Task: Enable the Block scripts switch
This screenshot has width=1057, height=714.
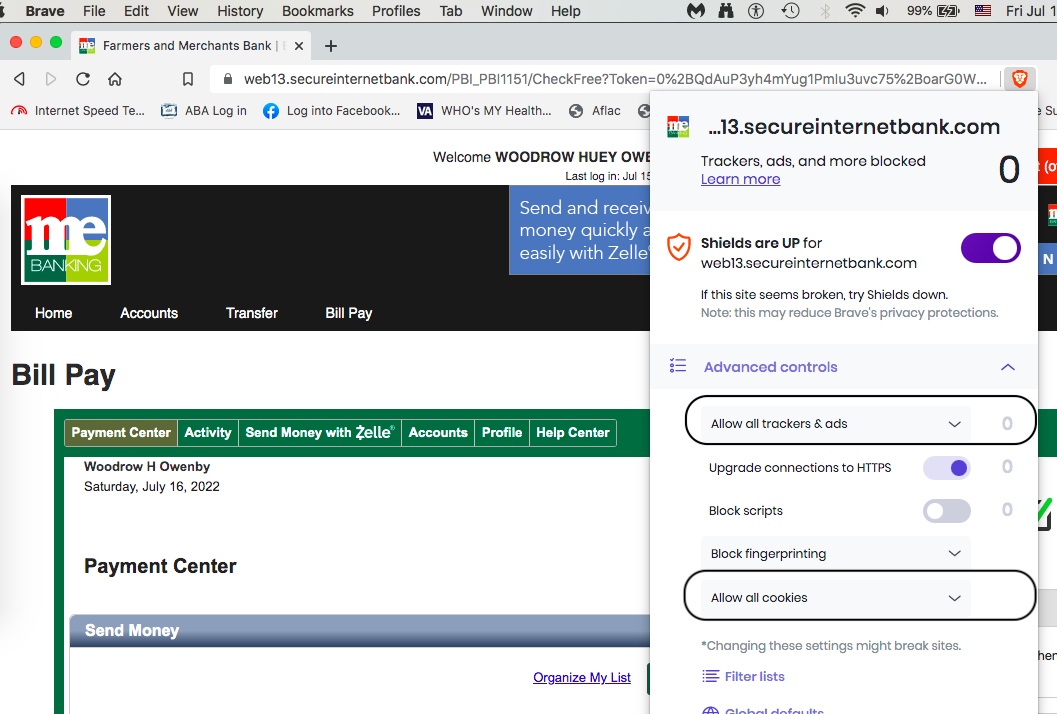Action: [x=946, y=511]
